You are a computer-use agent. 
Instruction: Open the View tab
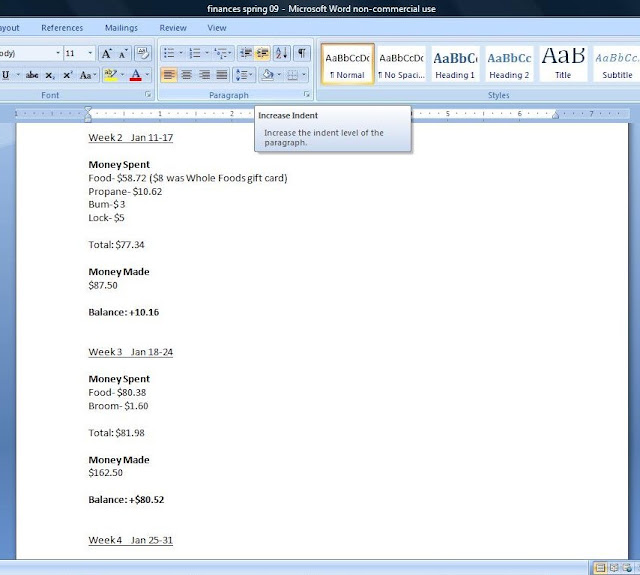[217, 28]
